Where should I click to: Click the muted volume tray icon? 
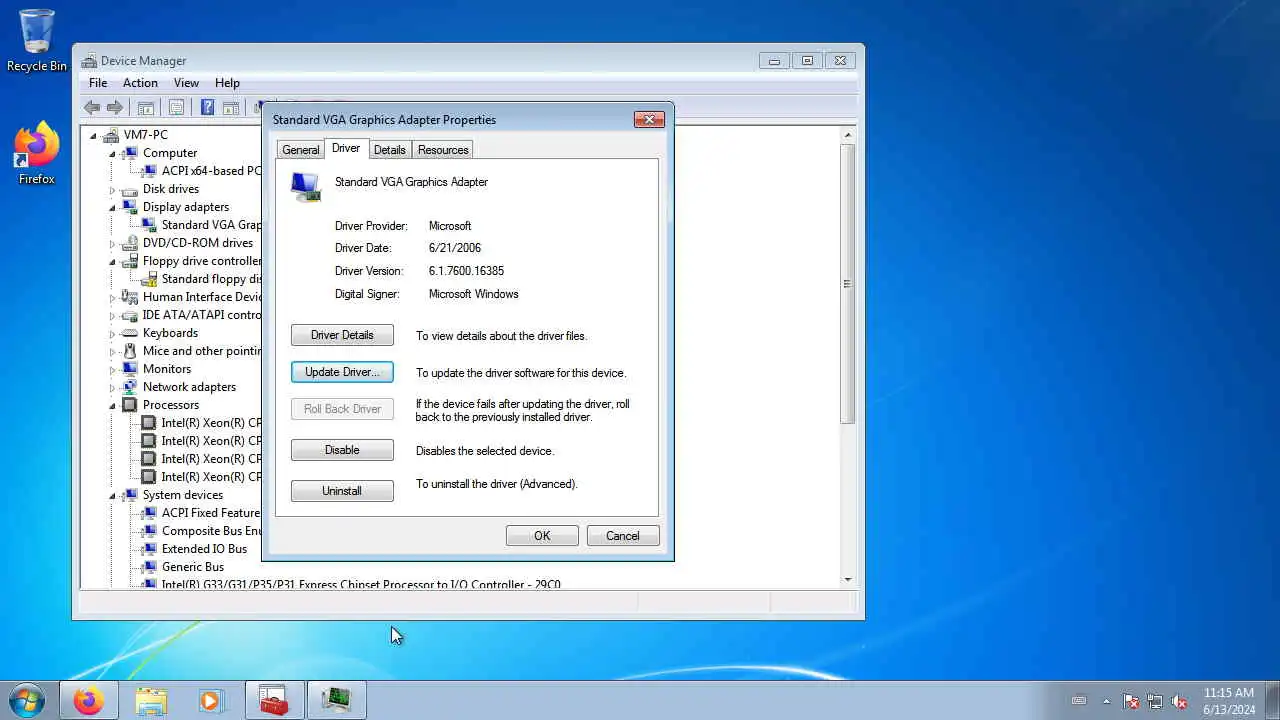click(1179, 701)
